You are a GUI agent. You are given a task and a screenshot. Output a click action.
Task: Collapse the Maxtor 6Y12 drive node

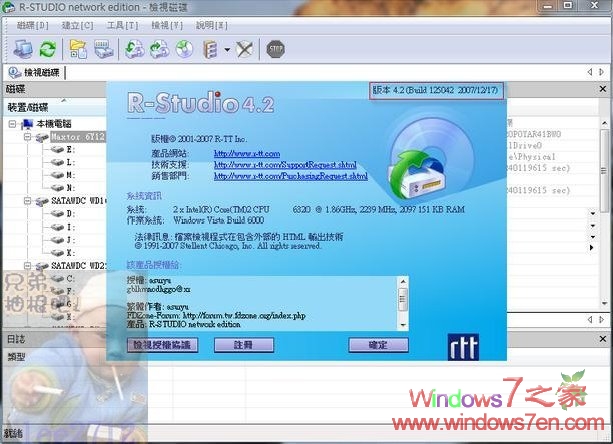29,136
